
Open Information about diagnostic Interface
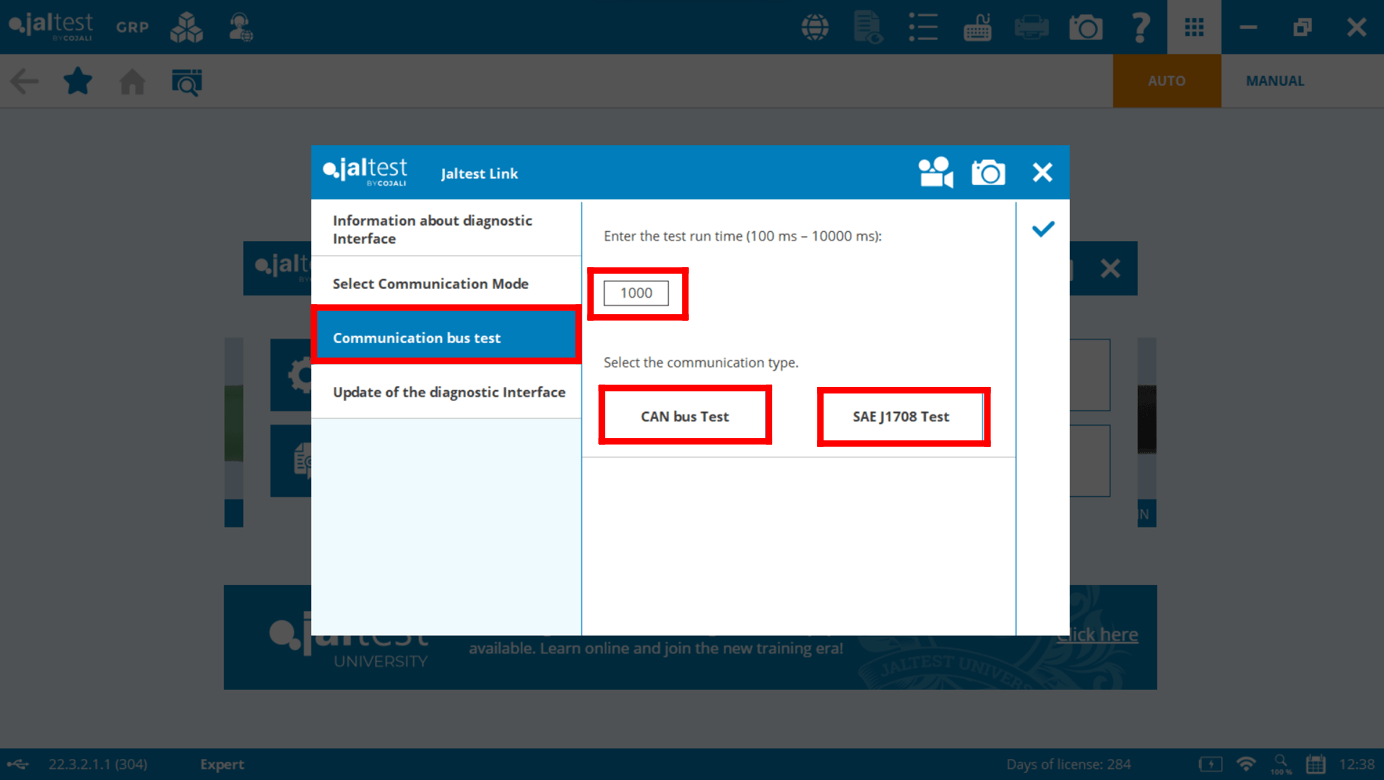pyautogui.click(x=446, y=229)
